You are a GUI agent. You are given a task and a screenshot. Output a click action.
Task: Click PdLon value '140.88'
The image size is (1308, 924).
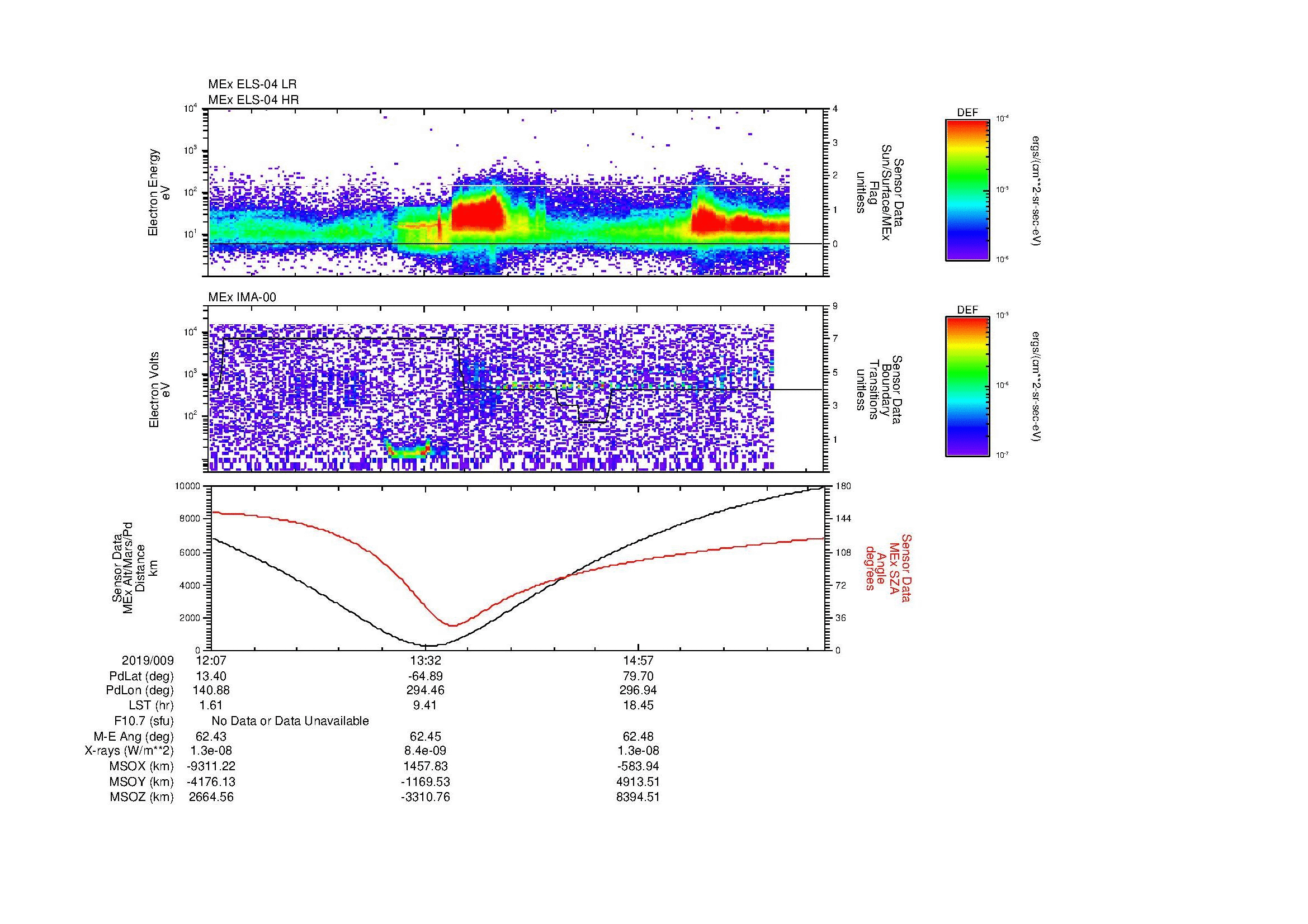[x=211, y=690]
